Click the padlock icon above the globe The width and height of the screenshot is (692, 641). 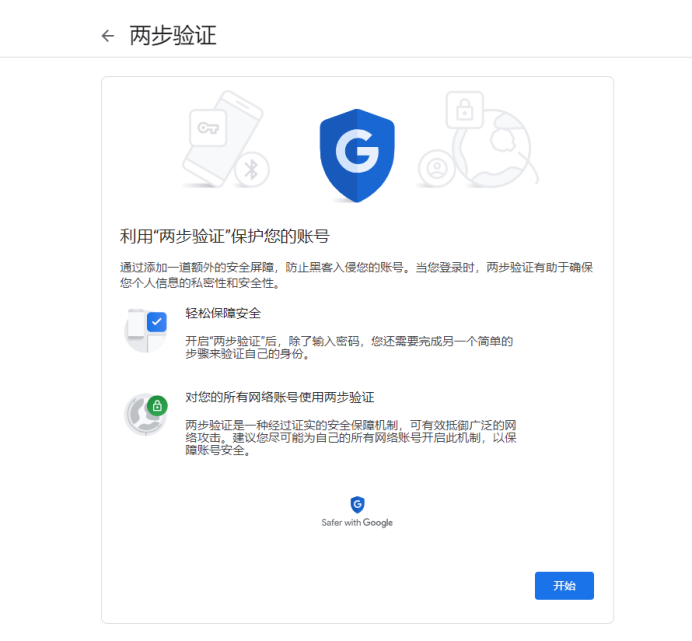(464, 110)
